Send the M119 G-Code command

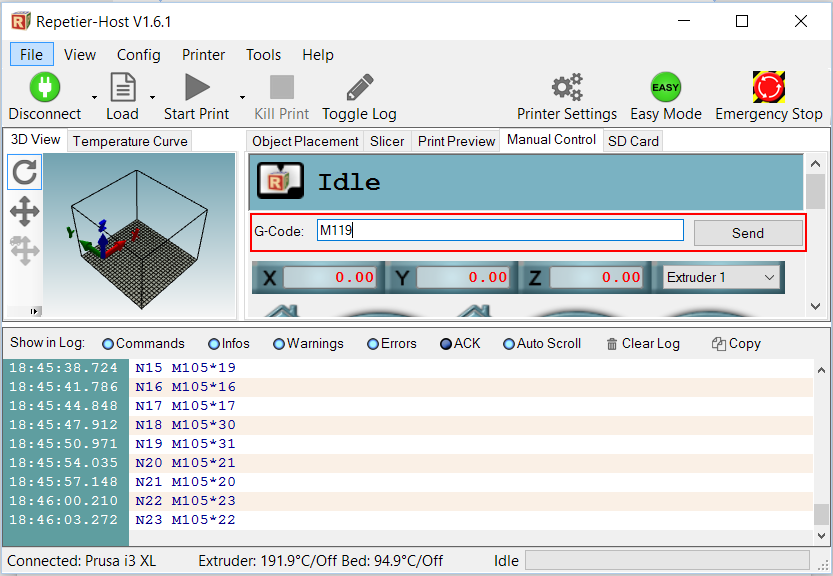[747, 233]
